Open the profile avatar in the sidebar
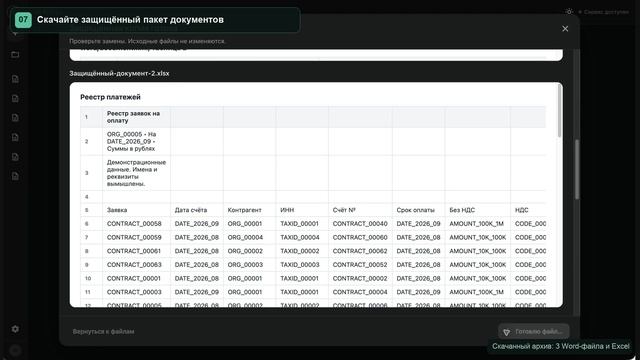This screenshot has width=640, height=360. (15, 350)
